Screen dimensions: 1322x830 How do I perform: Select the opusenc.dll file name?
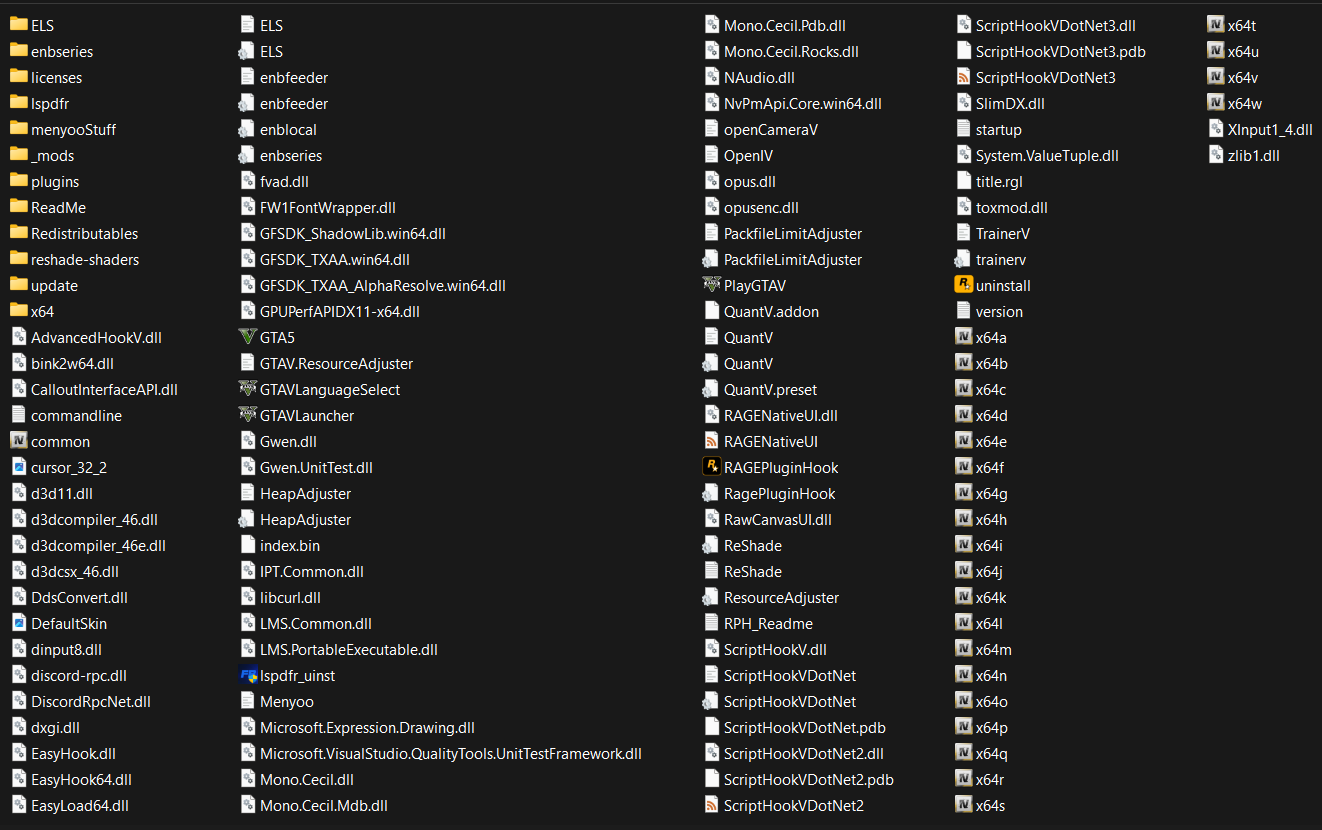[x=761, y=207]
